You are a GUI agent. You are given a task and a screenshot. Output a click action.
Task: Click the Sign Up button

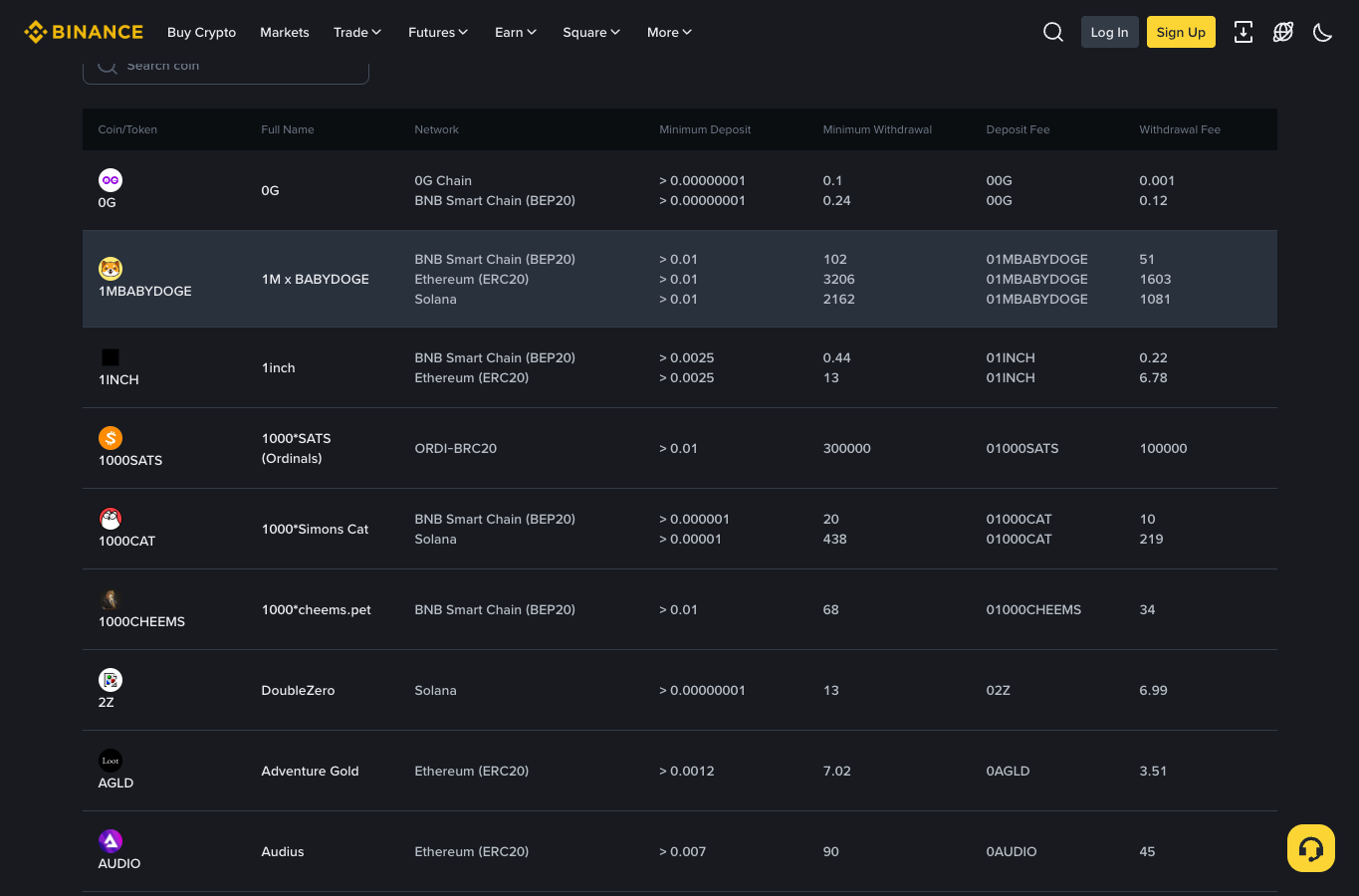[1181, 32]
